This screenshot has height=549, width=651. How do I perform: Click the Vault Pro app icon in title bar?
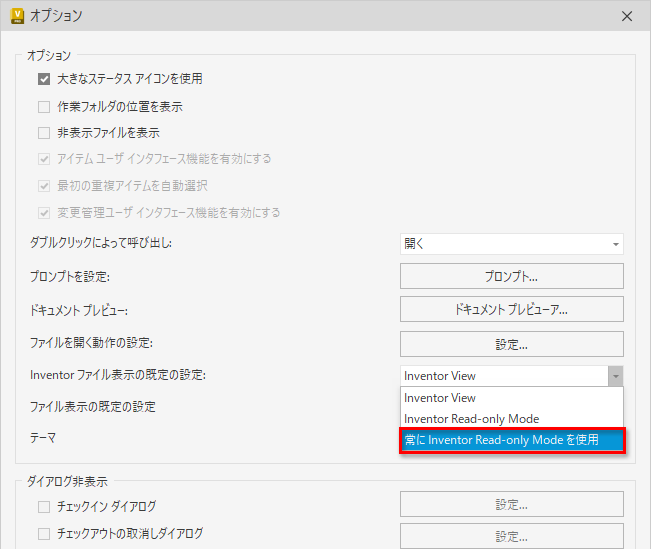tap(17, 16)
